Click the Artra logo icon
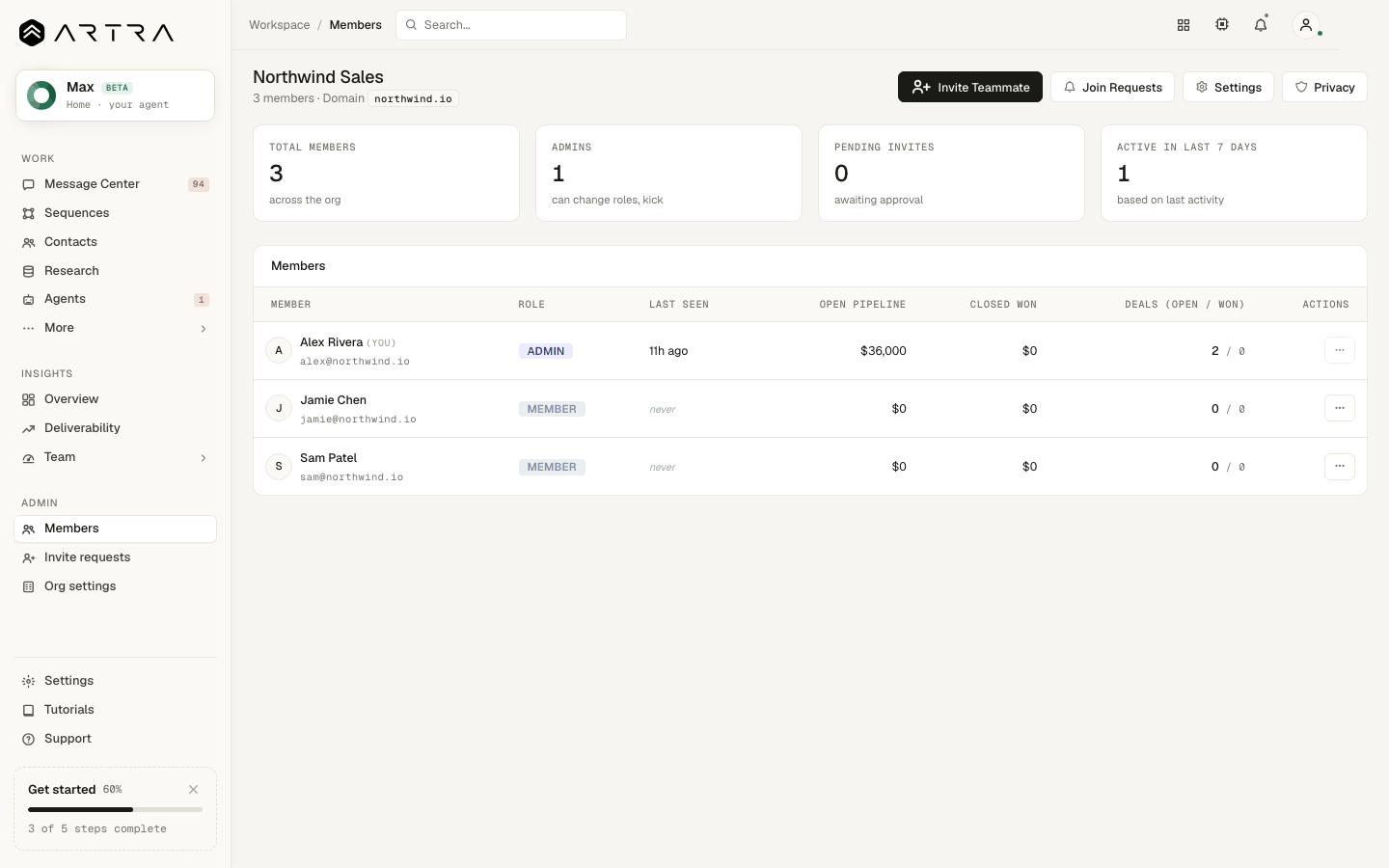The image size is (1389, 868). pos(32,33)
